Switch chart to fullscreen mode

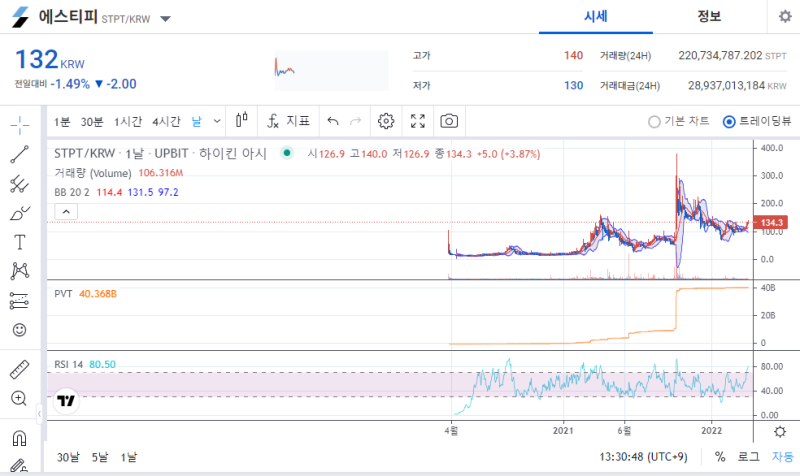point(418,121)
